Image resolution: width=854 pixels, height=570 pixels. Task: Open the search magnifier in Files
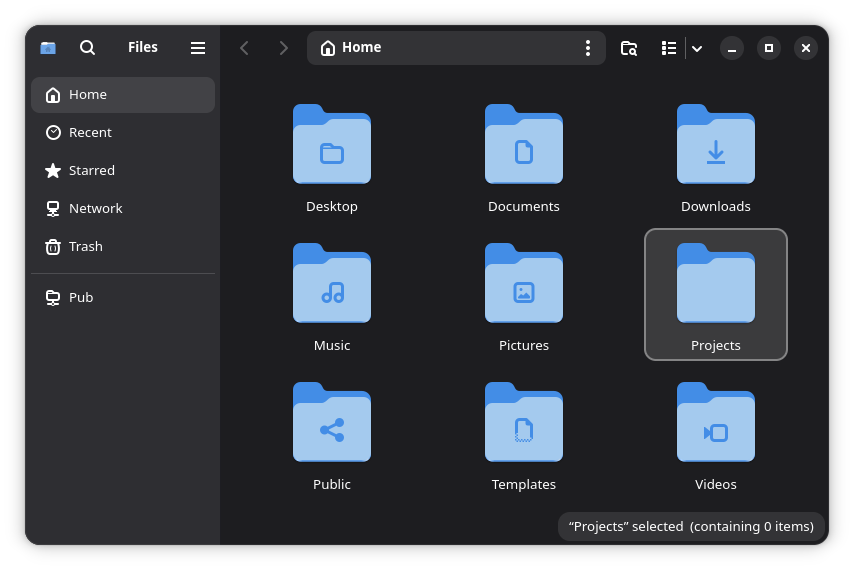pyautogui.click(x=87, y=48)
